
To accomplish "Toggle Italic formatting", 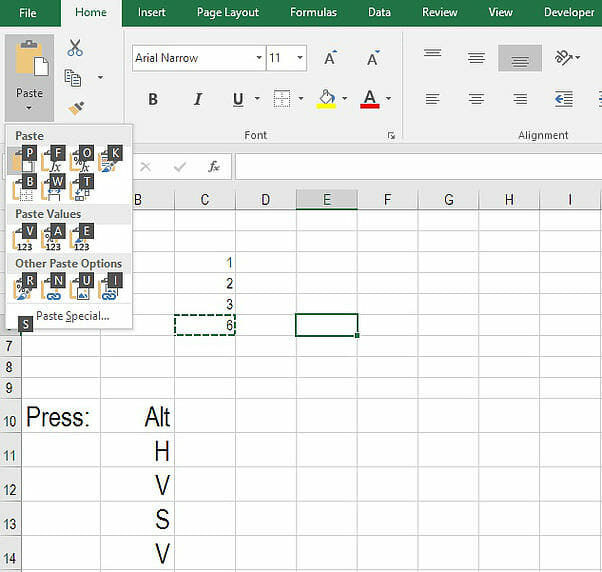I will [198, 99].
